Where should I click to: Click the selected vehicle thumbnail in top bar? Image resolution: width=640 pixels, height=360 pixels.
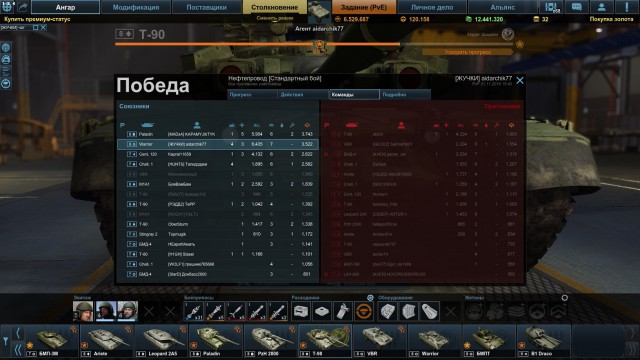tap(319, 11)
